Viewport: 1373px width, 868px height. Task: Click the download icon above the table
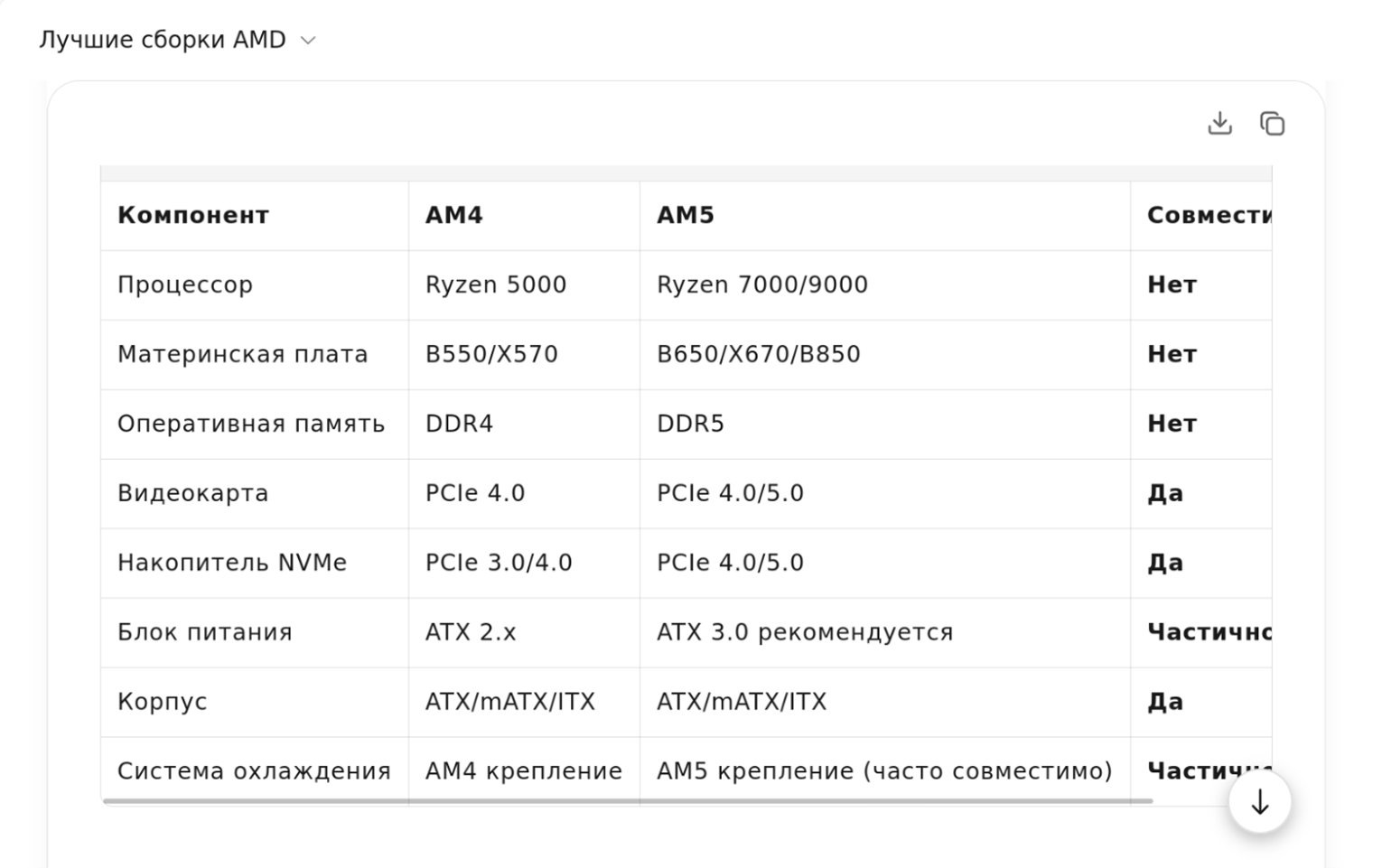(1219, 123)
